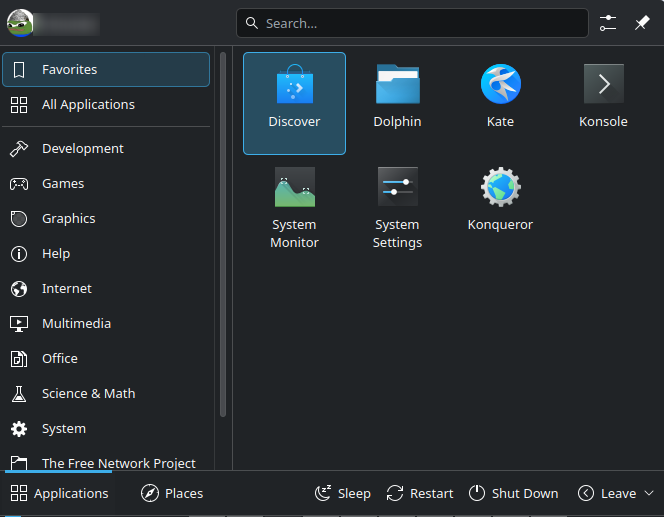
Task: Open Office category
Action: (x=106, y=359)
